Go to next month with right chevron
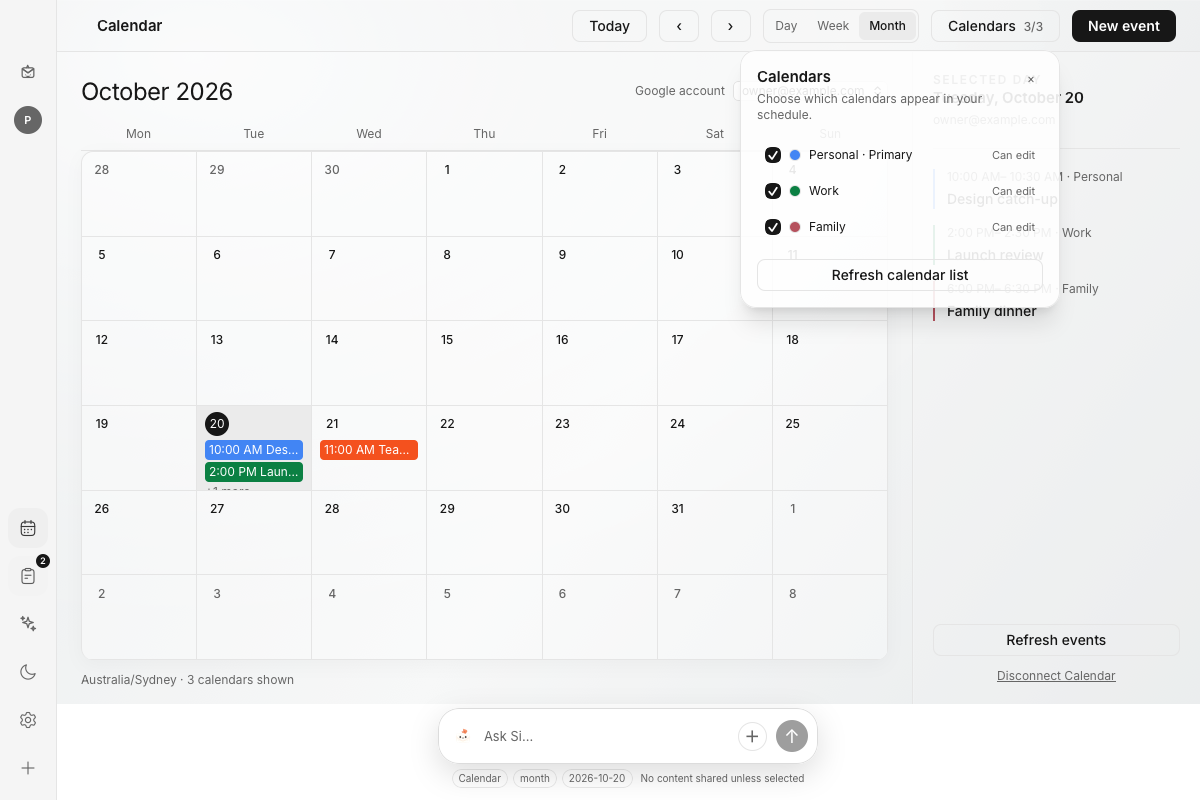The image size is (1200, 800). [x=731, y=26]
